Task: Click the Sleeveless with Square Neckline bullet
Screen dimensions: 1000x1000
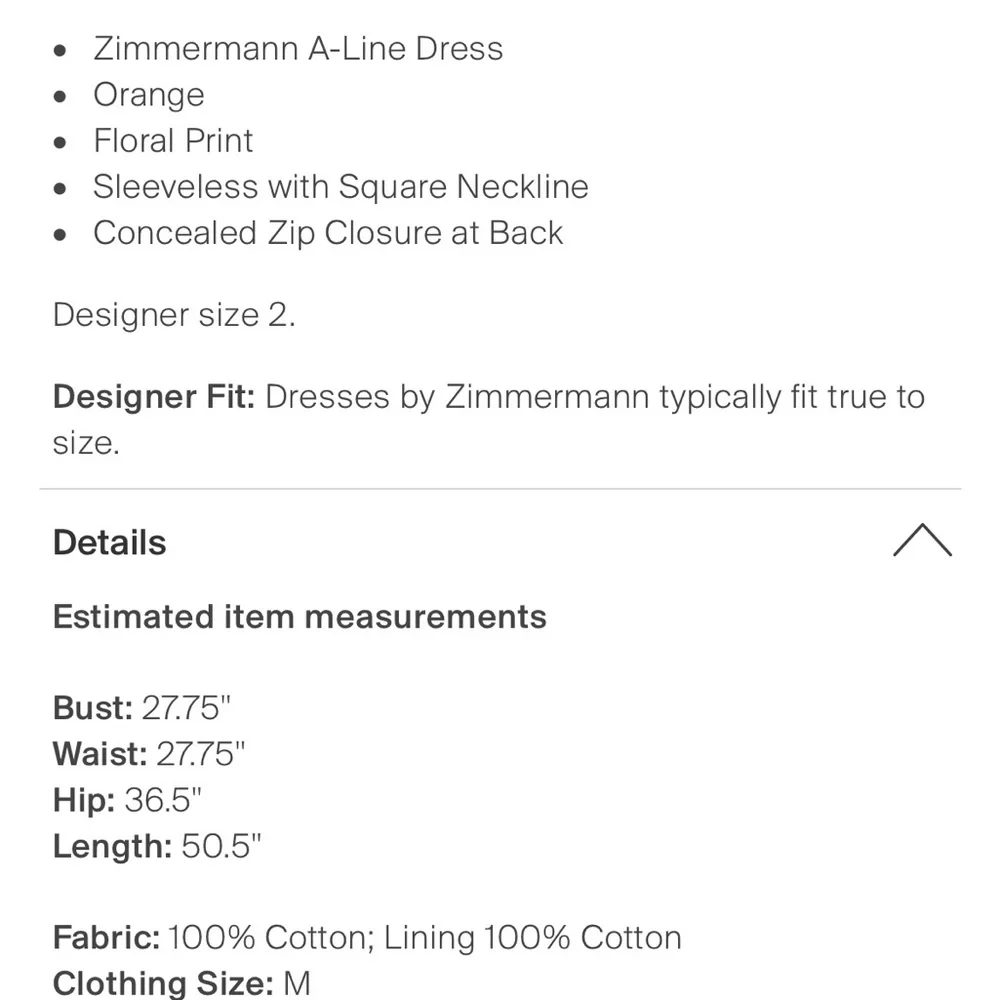Action: tap(341, 187)
